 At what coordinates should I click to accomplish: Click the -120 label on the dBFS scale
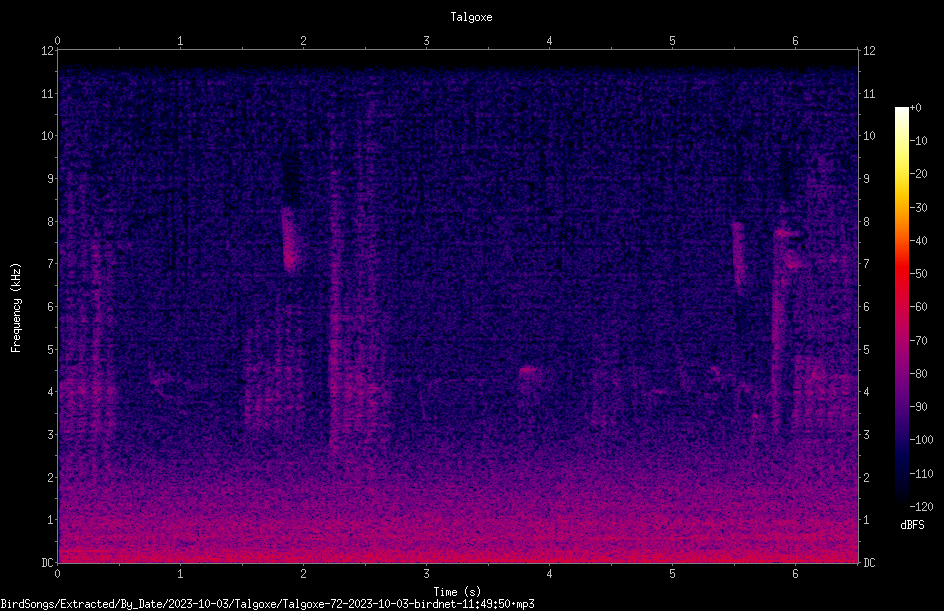(921, 506)
